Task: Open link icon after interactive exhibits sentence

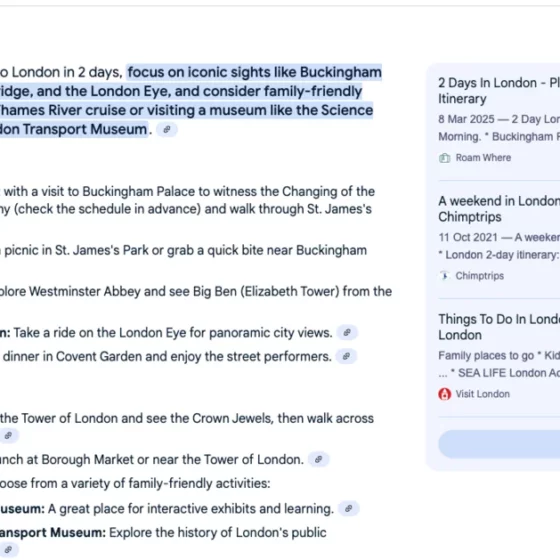Action: coord(349,509)
